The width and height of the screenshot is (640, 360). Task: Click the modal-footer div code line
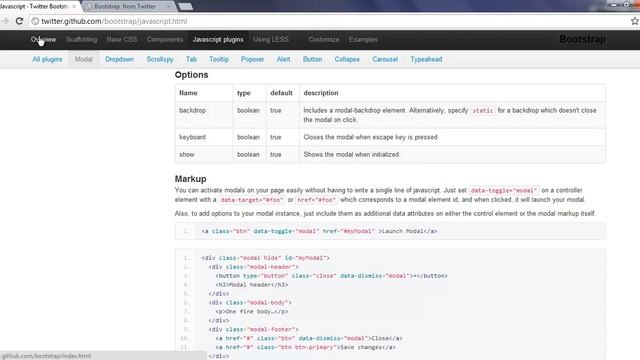pos(253,329)
